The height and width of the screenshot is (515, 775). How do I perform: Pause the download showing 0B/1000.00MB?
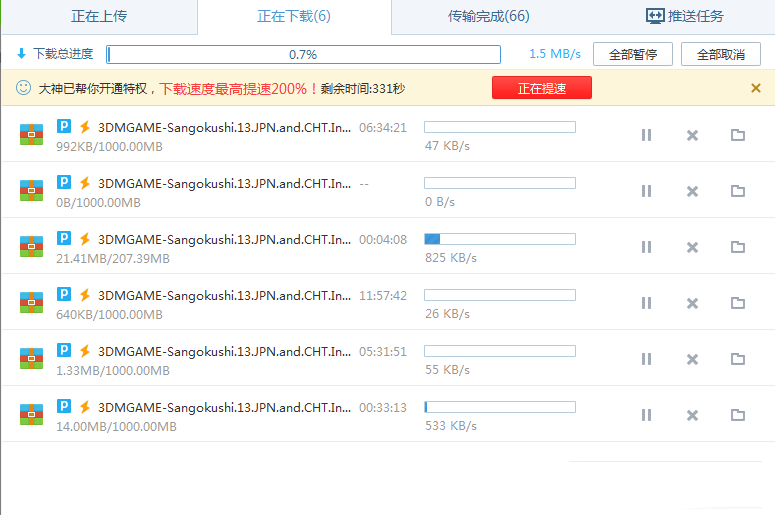click(646, 191)
